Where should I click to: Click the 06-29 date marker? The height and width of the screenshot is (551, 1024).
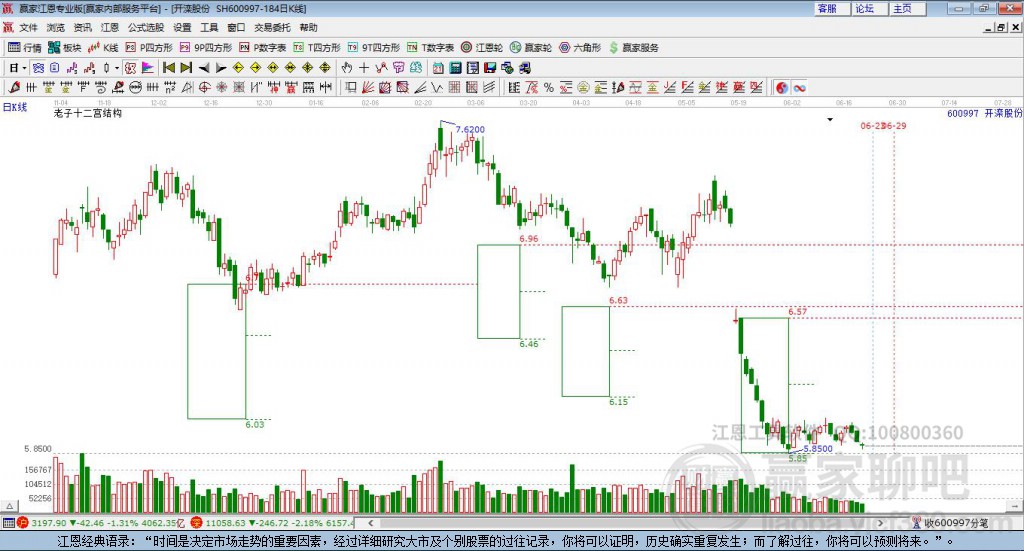896,125
